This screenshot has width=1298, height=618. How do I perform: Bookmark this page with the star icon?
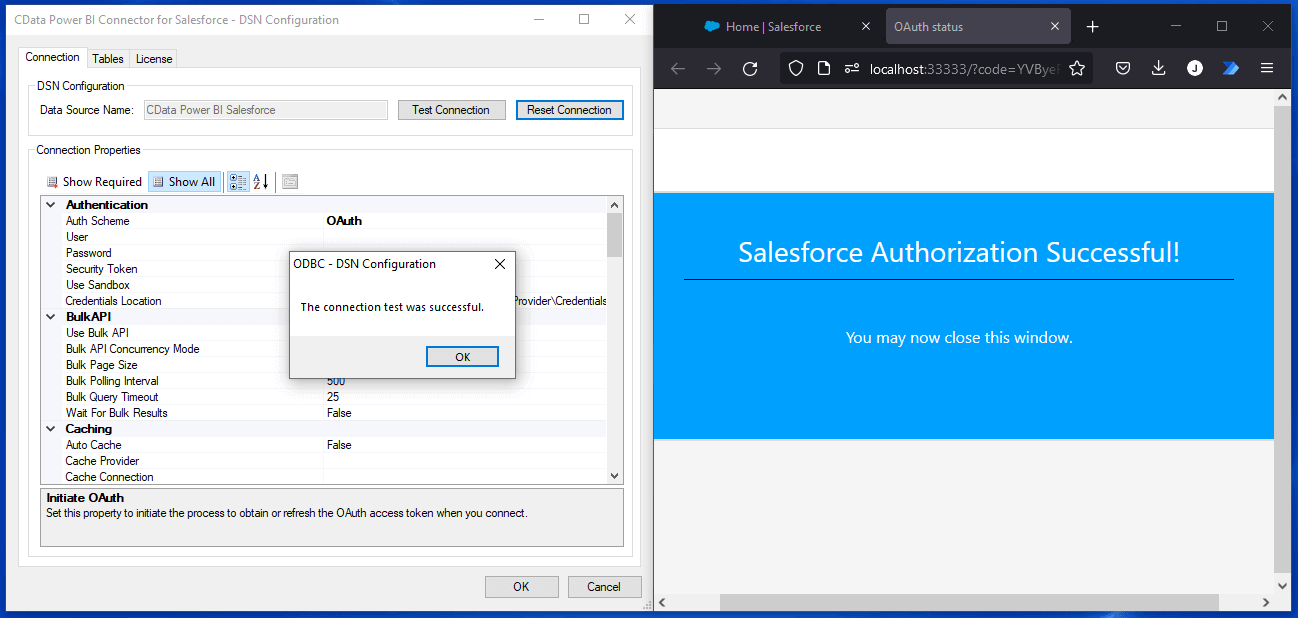coord(1077,68)
